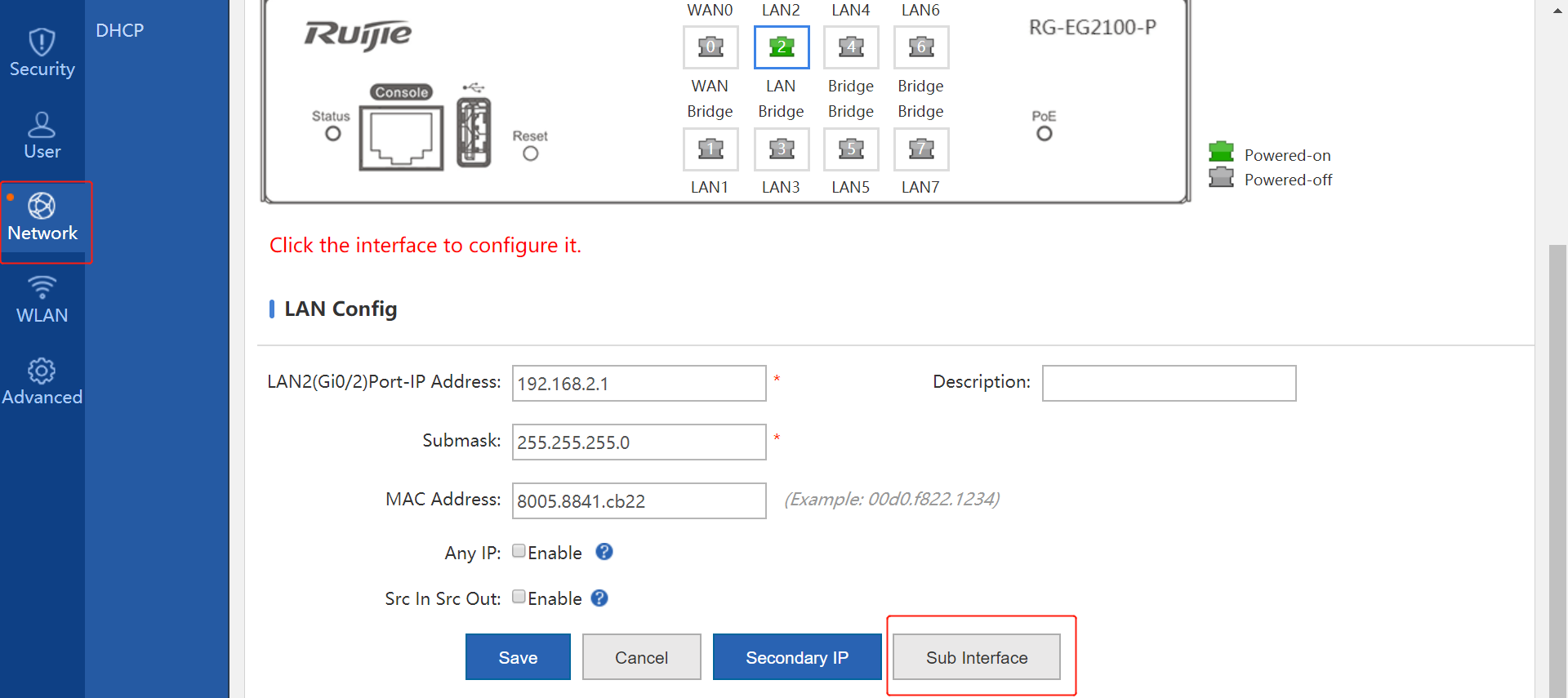Click the vertical page scrollbar
This screenshot has width=1568, height=698.
pyautogui.click(x=1557, y=470)
